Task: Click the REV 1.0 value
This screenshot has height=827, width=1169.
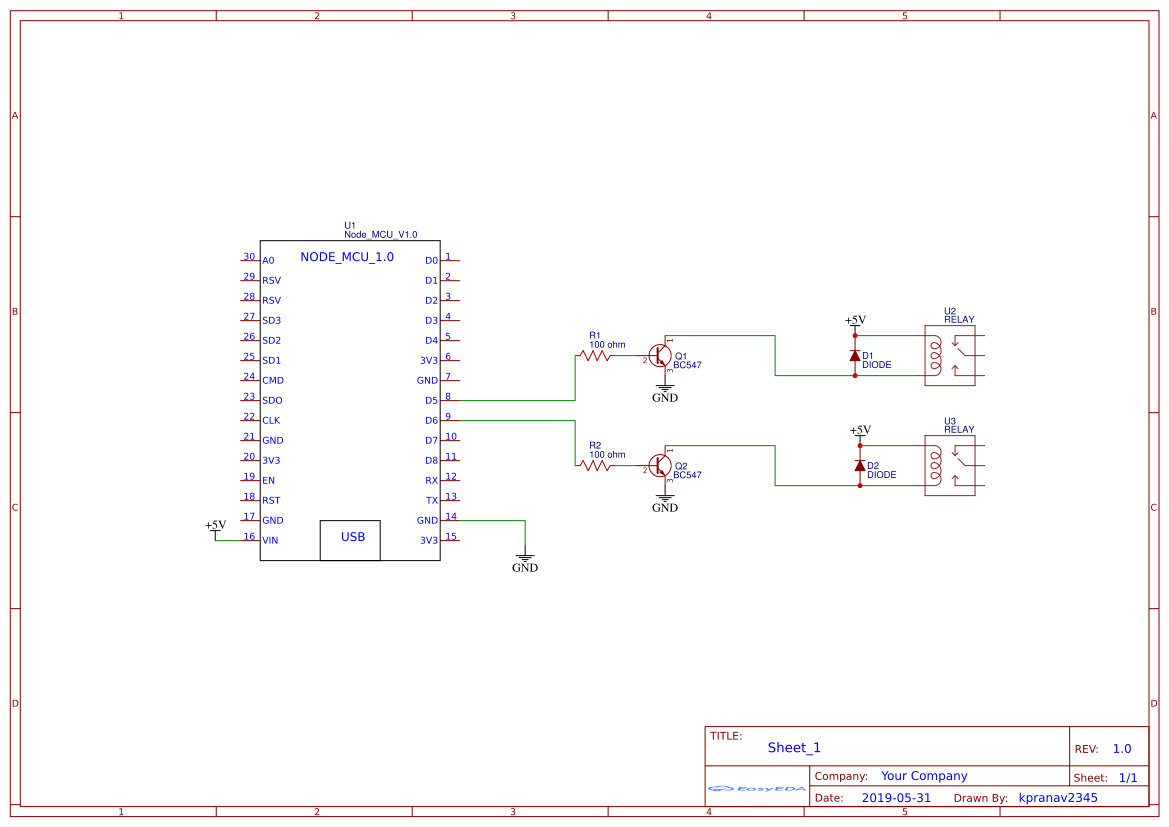Action: coord(1120,747)
